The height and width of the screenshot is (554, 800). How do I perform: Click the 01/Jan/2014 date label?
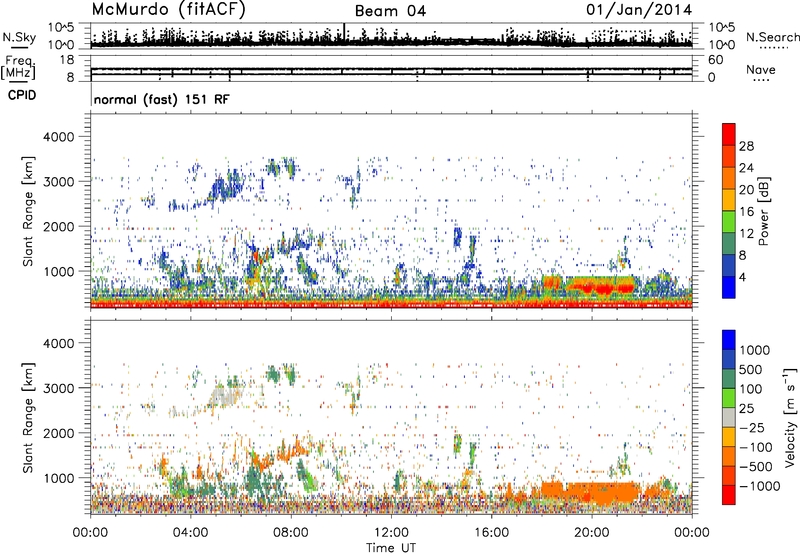639,10
